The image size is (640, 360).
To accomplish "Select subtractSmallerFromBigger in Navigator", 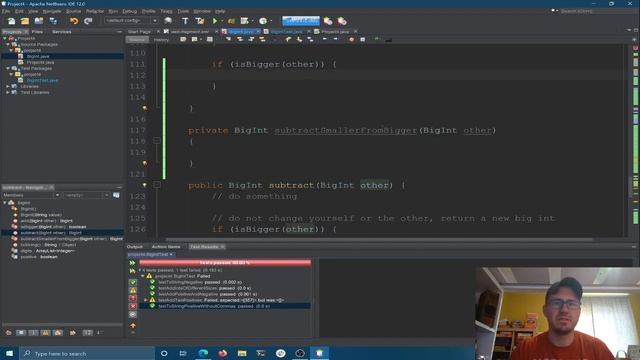I will (71, 239).
